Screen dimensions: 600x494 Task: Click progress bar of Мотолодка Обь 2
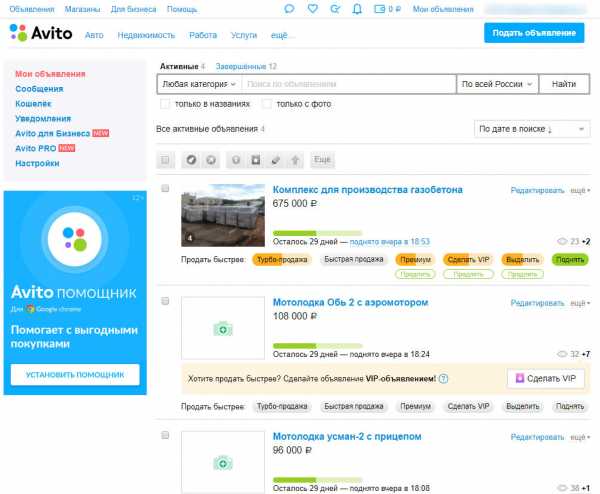317,346
